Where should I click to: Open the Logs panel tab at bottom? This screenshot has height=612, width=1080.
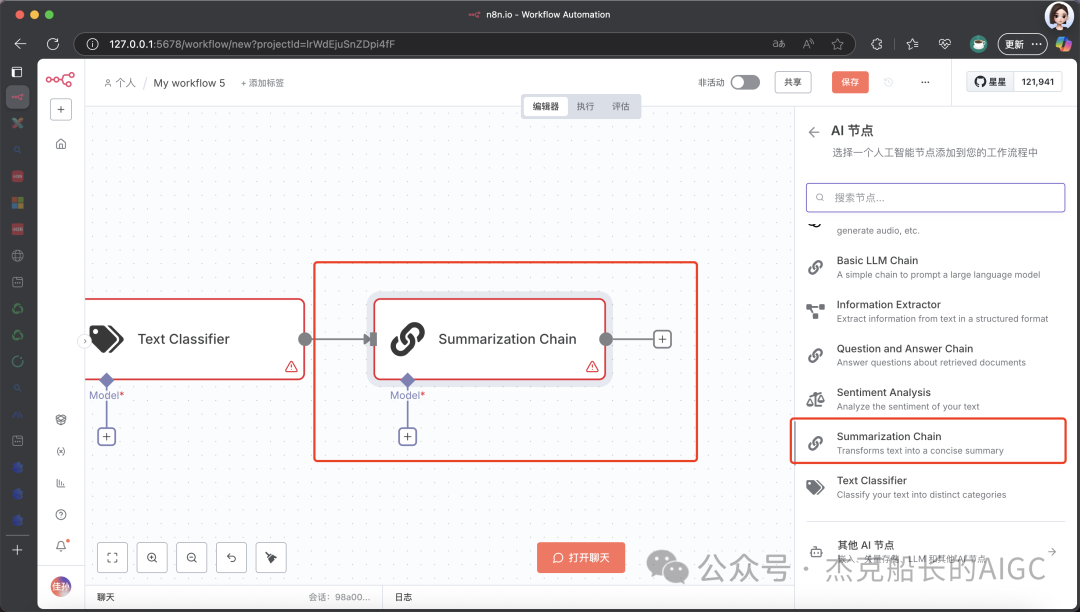coord(403,597)
